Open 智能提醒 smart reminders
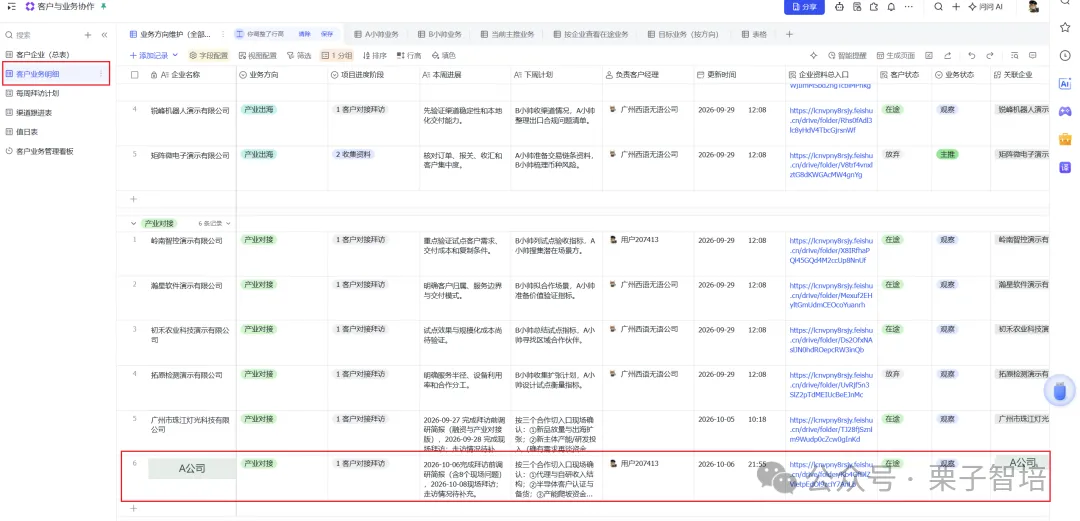1080x521 pixels. [847, 55]
